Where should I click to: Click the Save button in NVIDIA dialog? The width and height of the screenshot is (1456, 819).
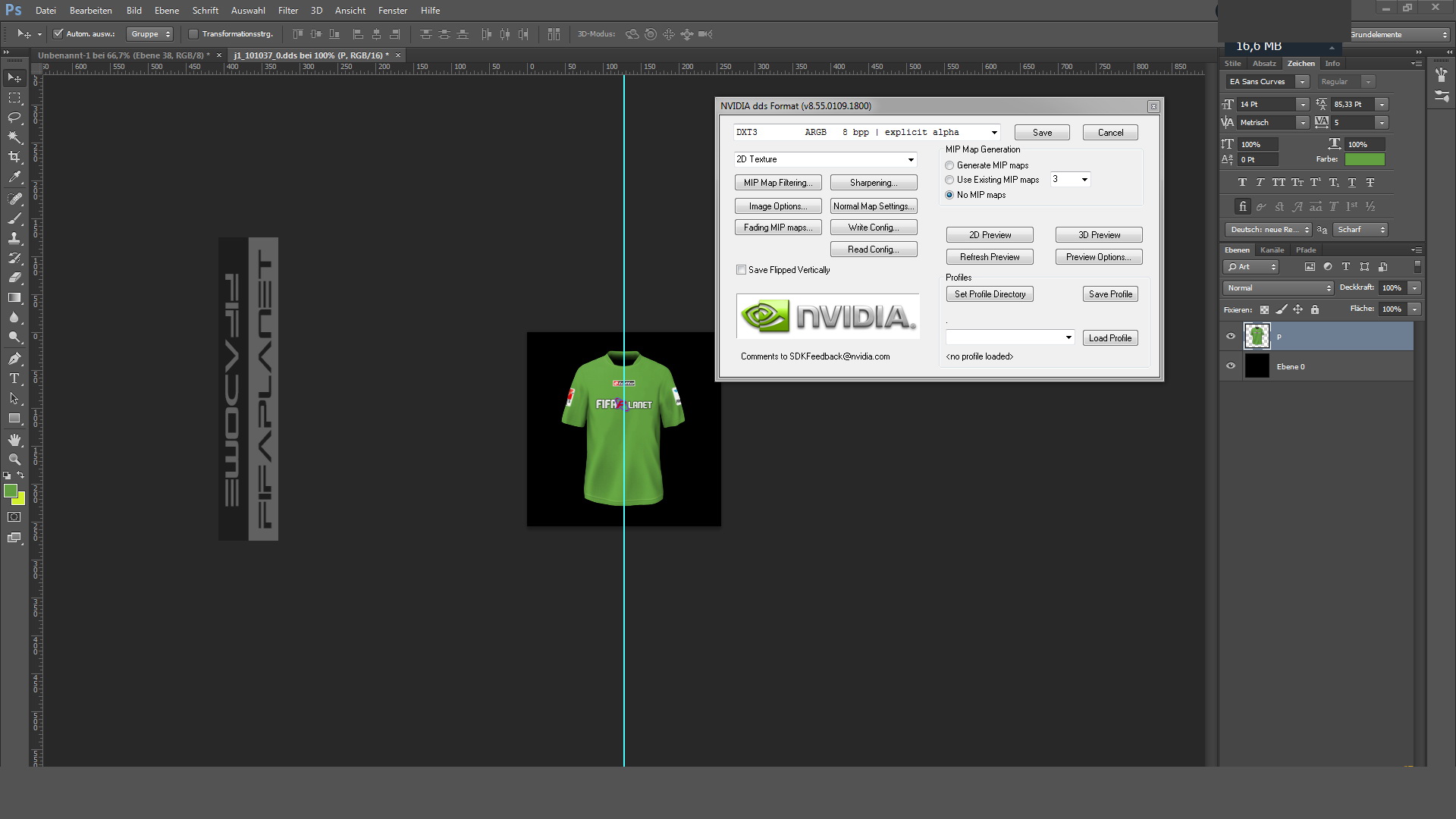click(x=1042, y=133)
